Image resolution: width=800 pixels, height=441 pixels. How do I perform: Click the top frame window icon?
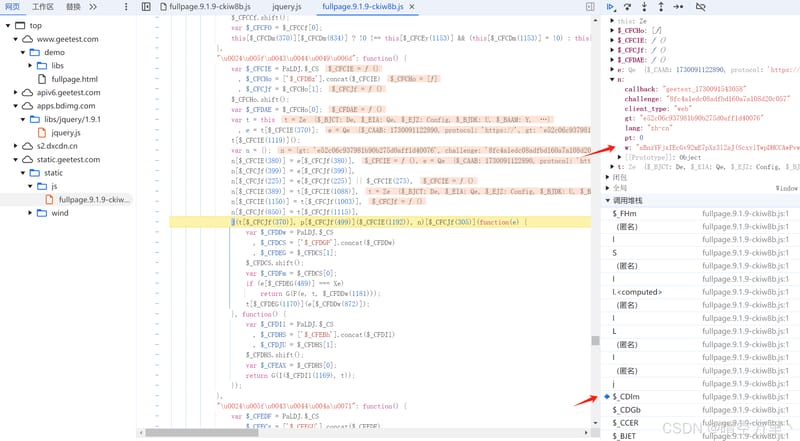[x=20, y=25]
